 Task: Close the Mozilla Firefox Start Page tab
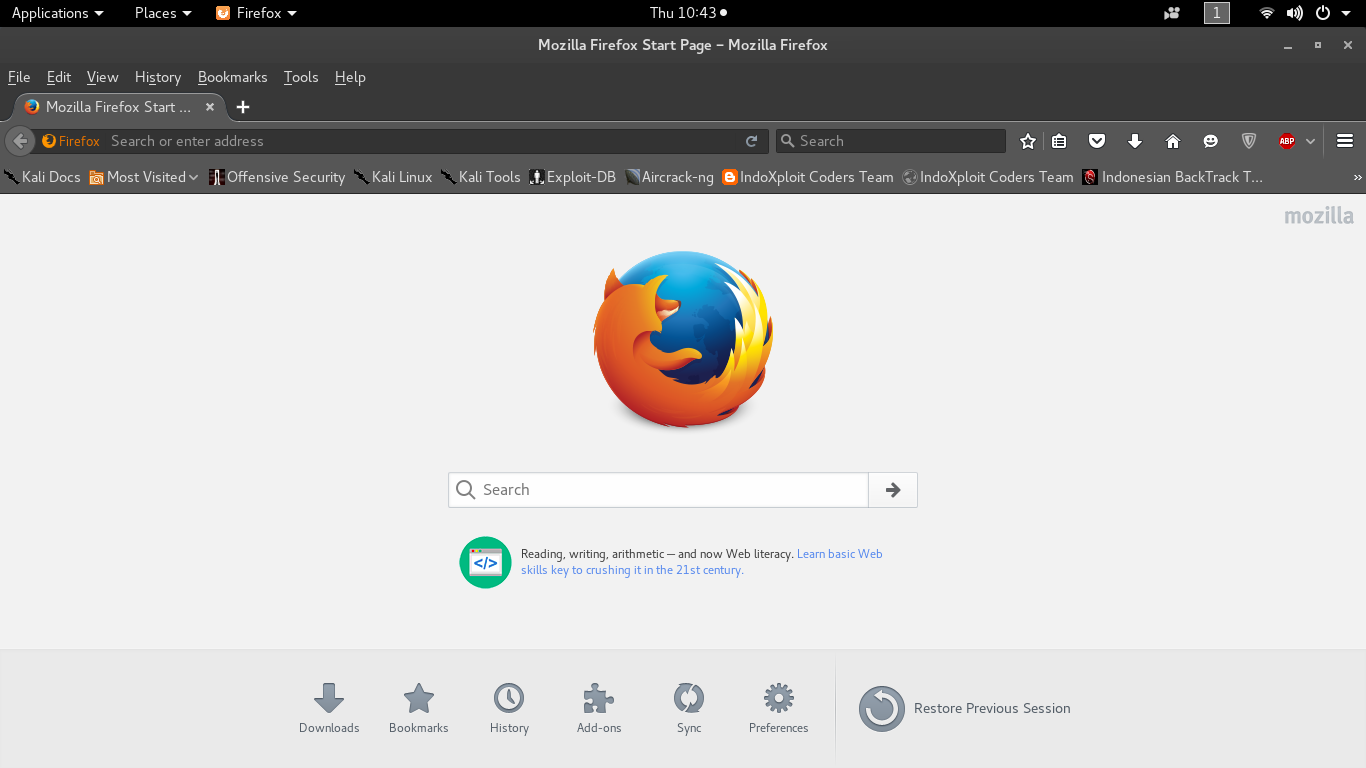(210, 107)
